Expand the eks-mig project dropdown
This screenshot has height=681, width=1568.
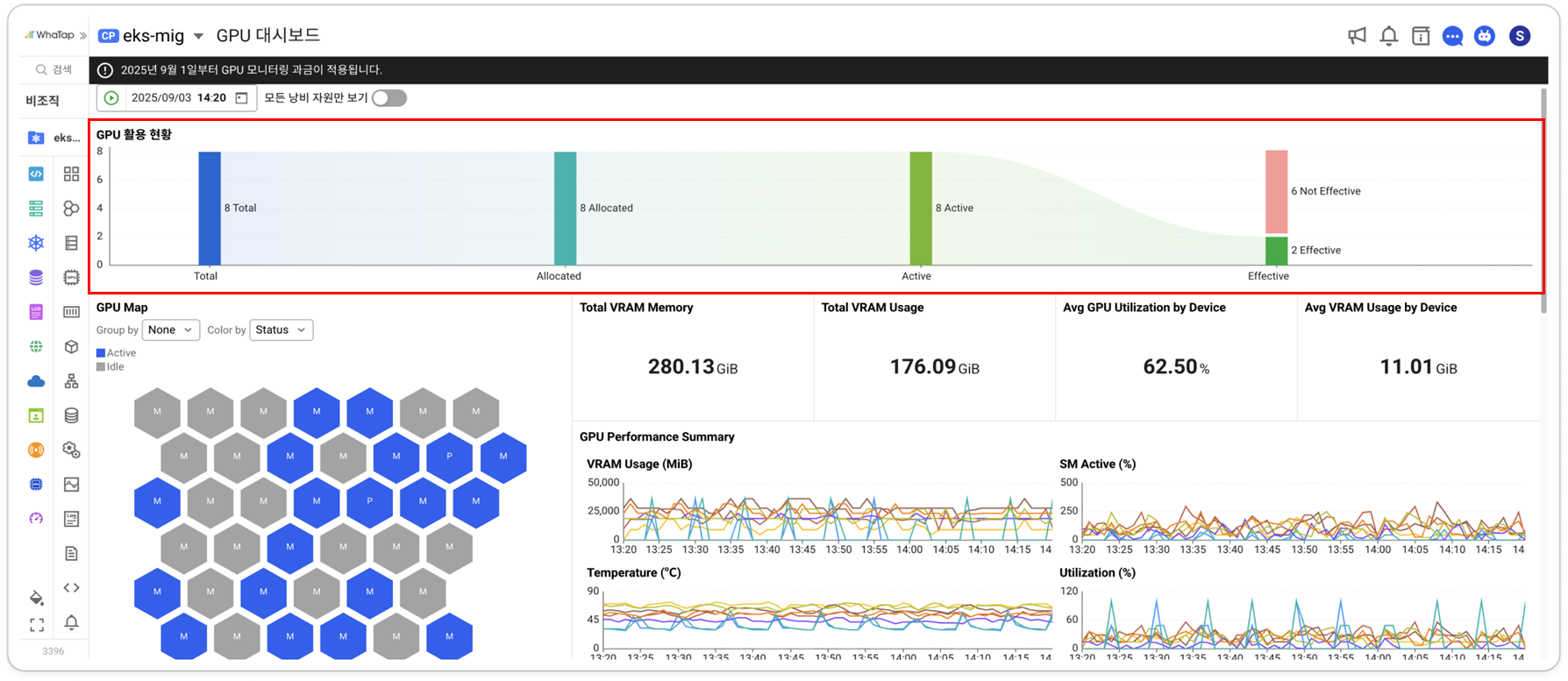198,36
